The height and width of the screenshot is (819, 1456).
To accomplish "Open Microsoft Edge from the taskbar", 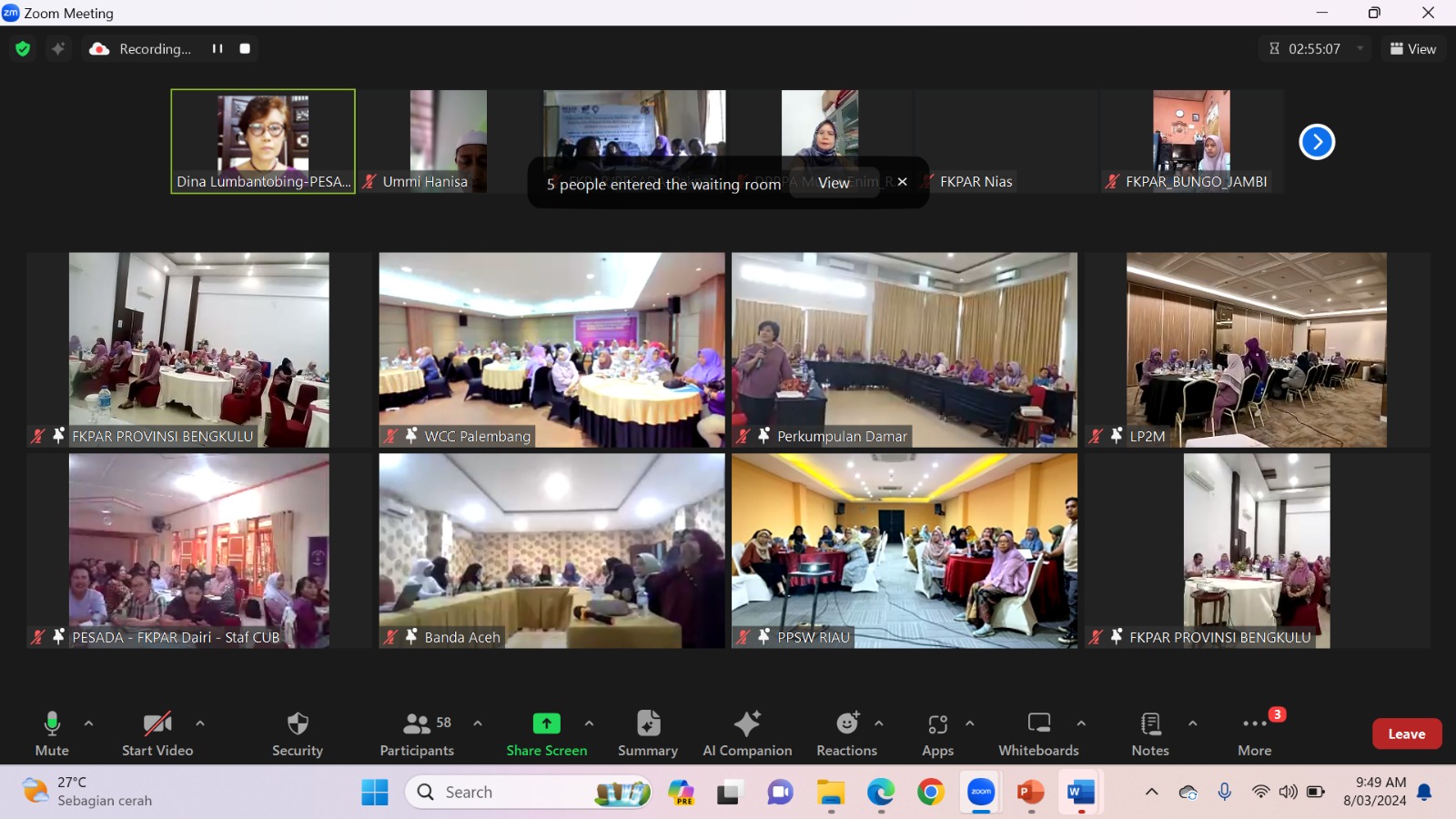I will pyautogui.click(x=881, y=793).
